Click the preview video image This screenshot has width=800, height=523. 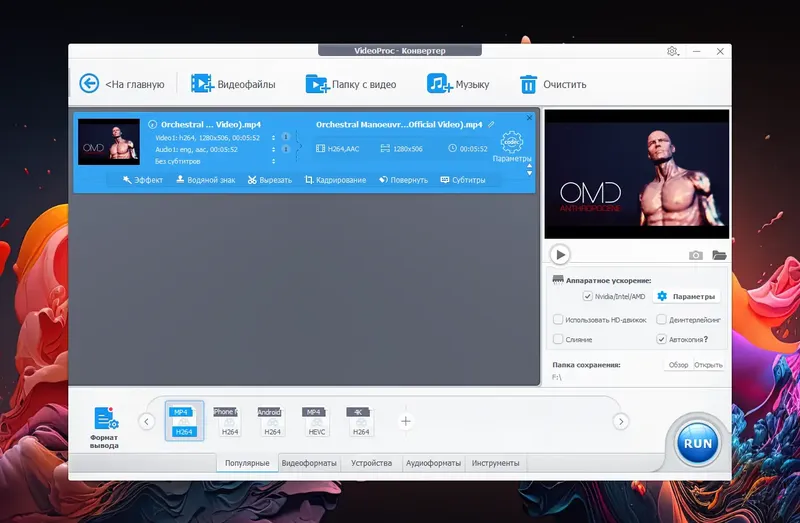tap(637, 174)
